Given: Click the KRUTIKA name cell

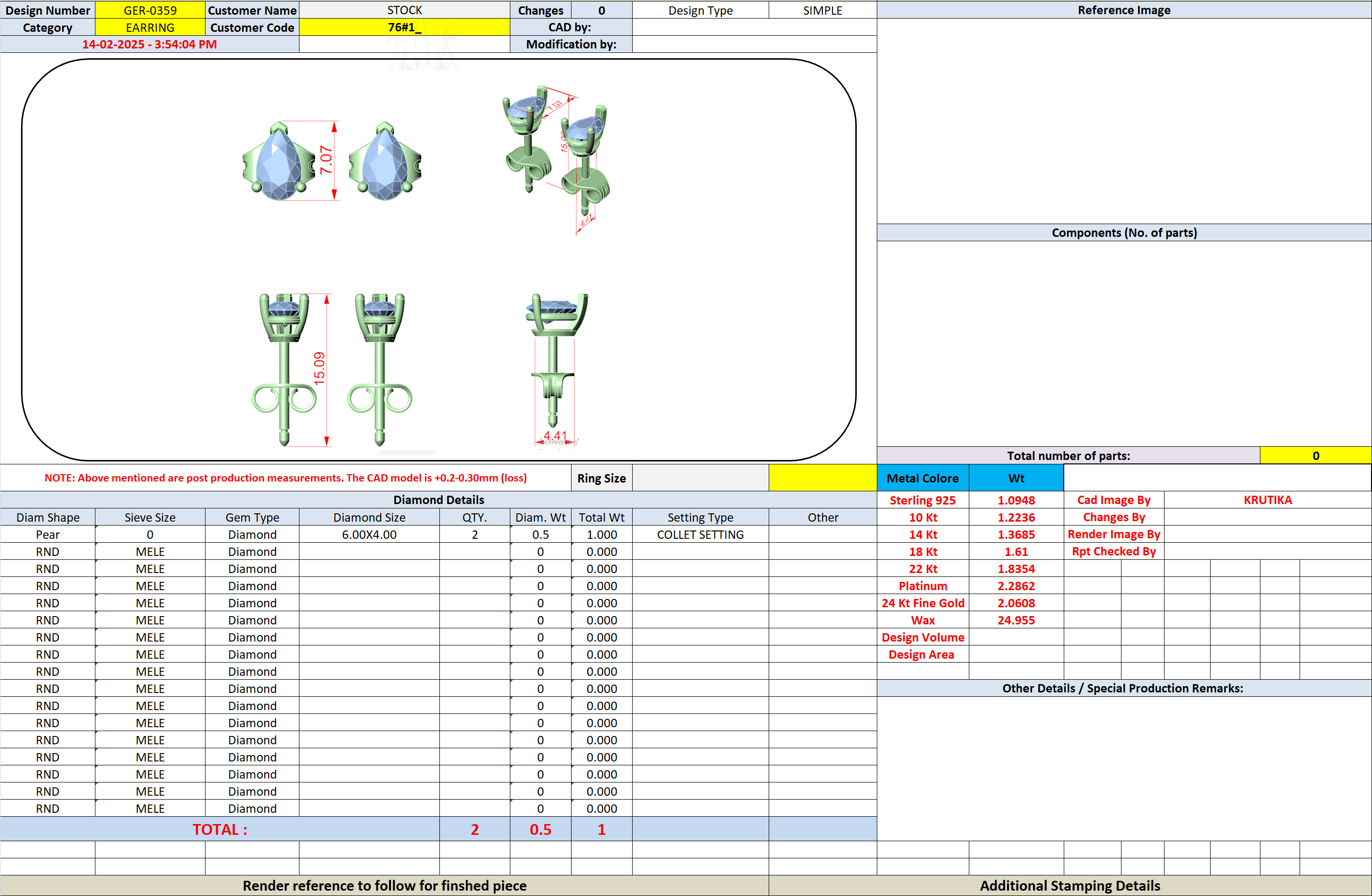Looking at the screenshot, I should click(x=1268, y=500).
